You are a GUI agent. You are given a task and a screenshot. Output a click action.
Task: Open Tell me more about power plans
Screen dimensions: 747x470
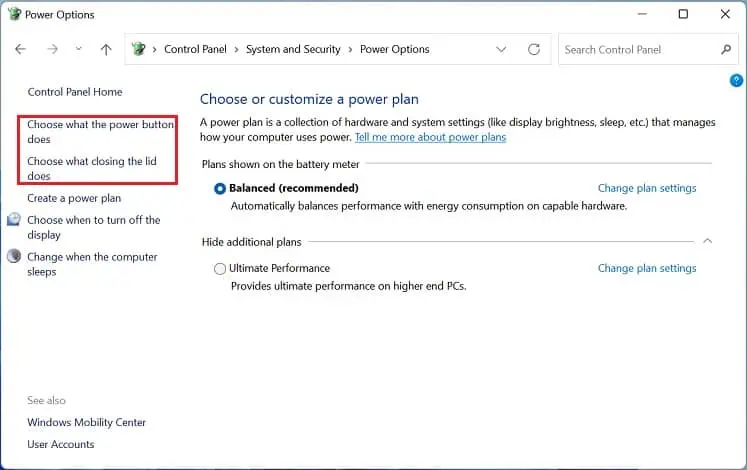[x=430, y=137]
